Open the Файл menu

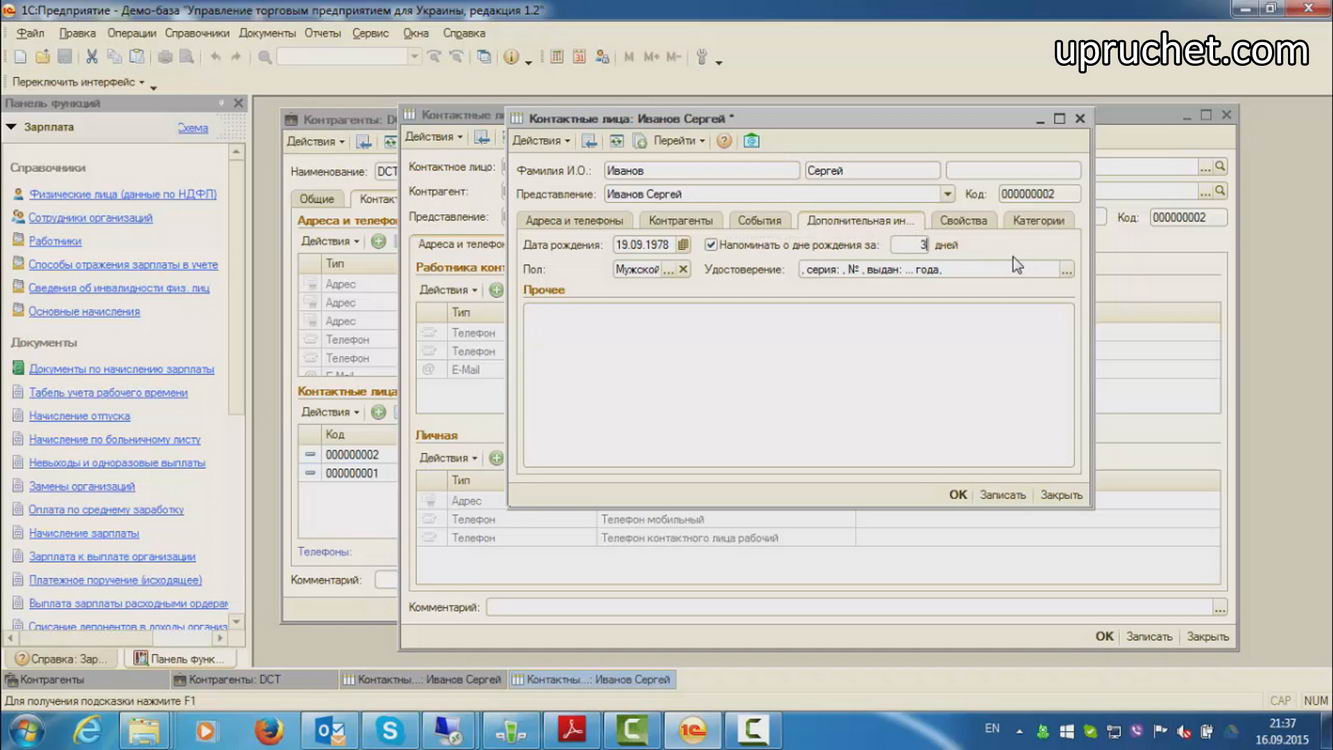(x=30, y=33)
